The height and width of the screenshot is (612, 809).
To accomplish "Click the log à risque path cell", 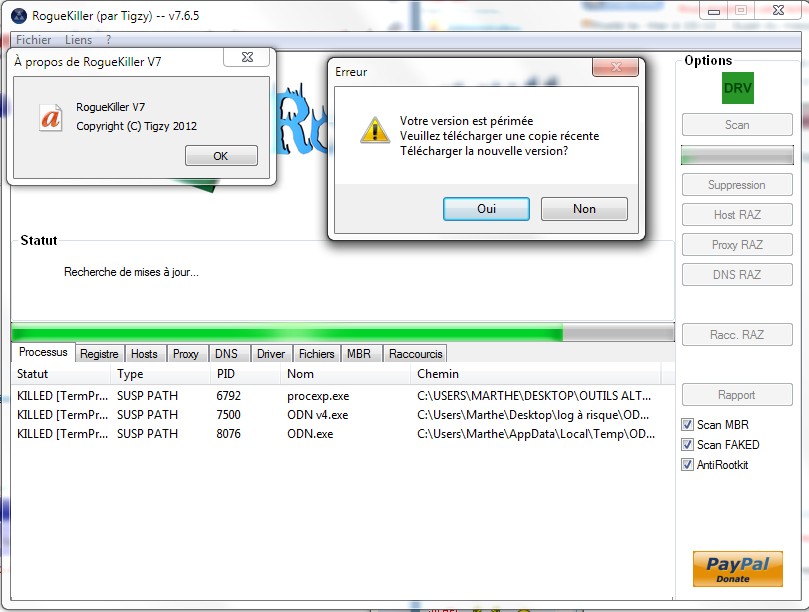I will [x=533, y=415].
